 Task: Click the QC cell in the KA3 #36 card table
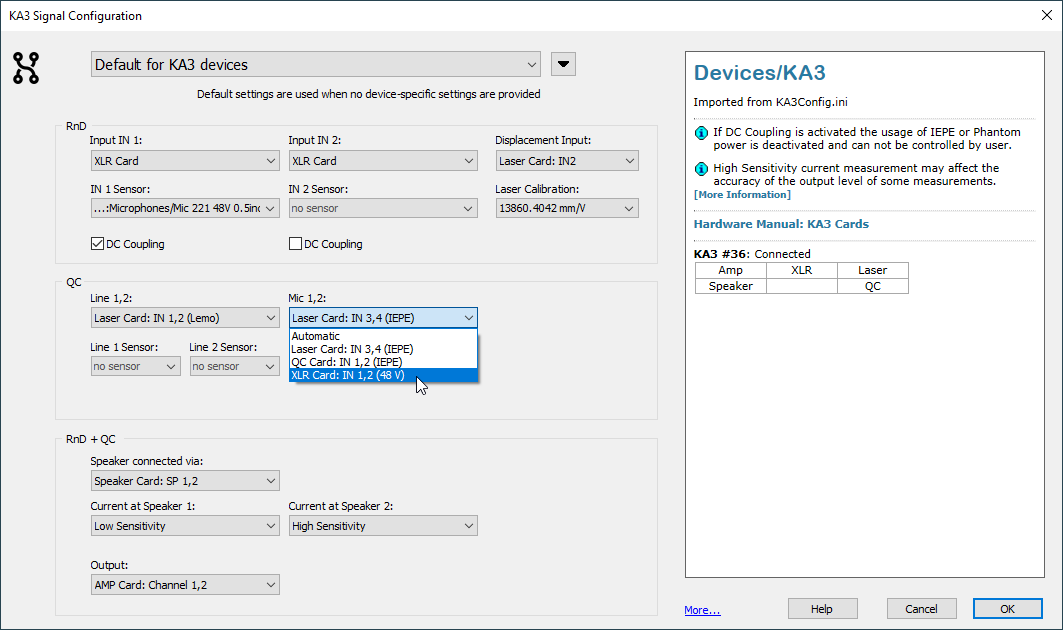click(x=873, y=286)
